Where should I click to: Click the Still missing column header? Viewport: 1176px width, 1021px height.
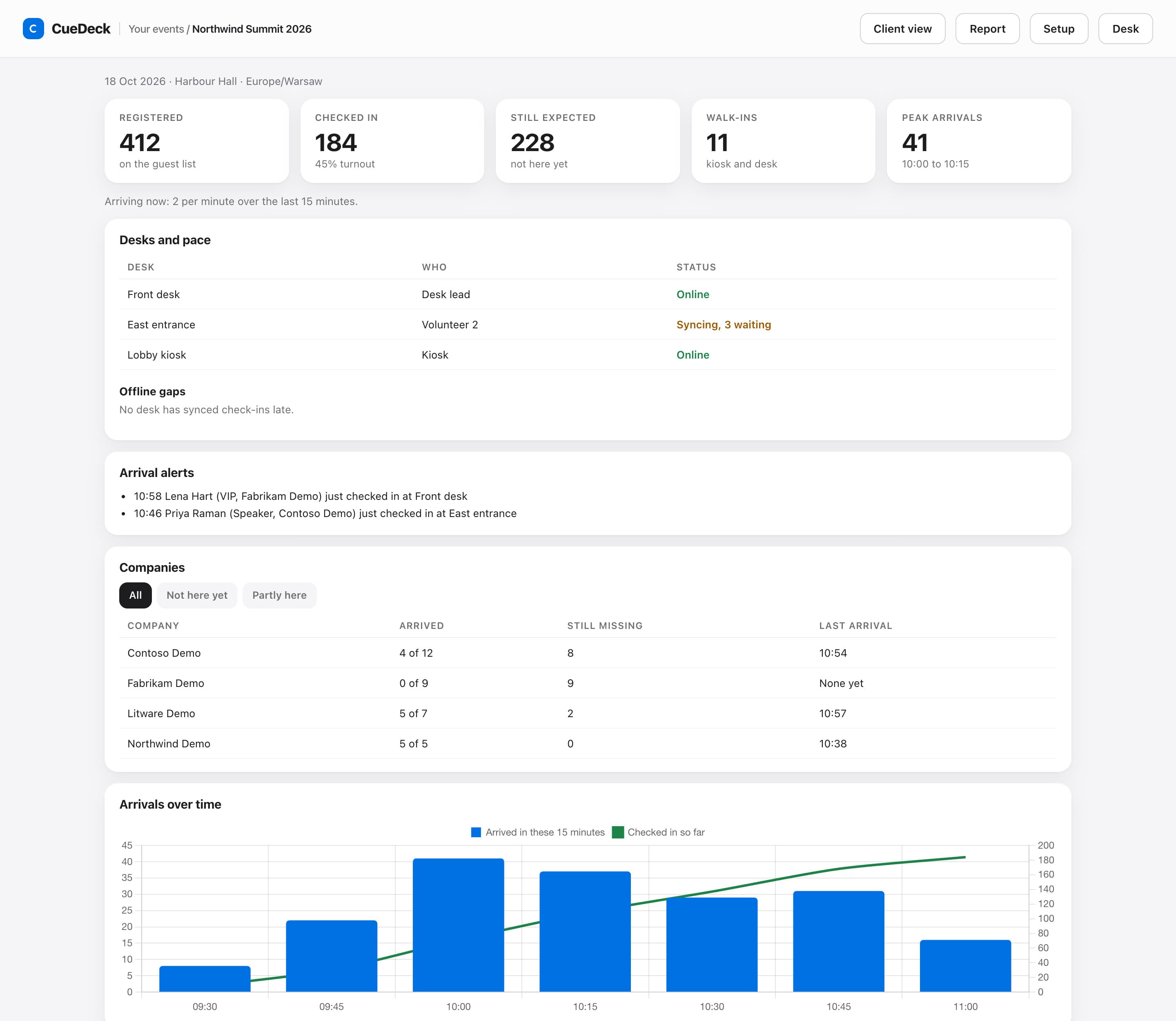pos(604,625)
